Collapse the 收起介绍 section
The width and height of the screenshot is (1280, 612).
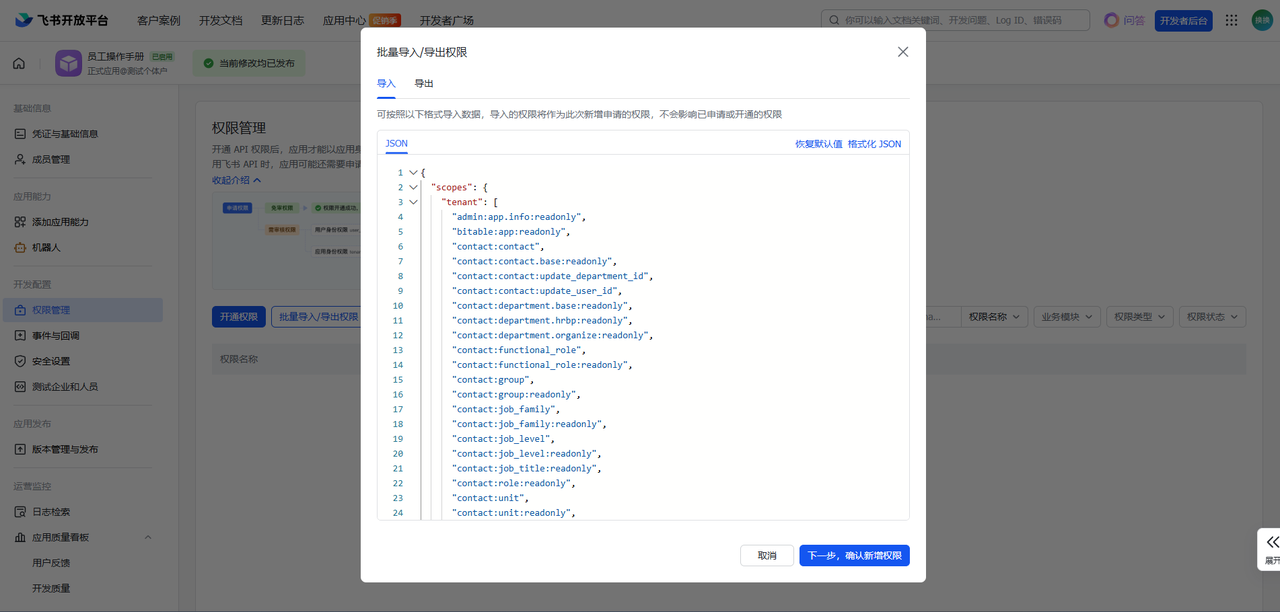click(237, 180)
